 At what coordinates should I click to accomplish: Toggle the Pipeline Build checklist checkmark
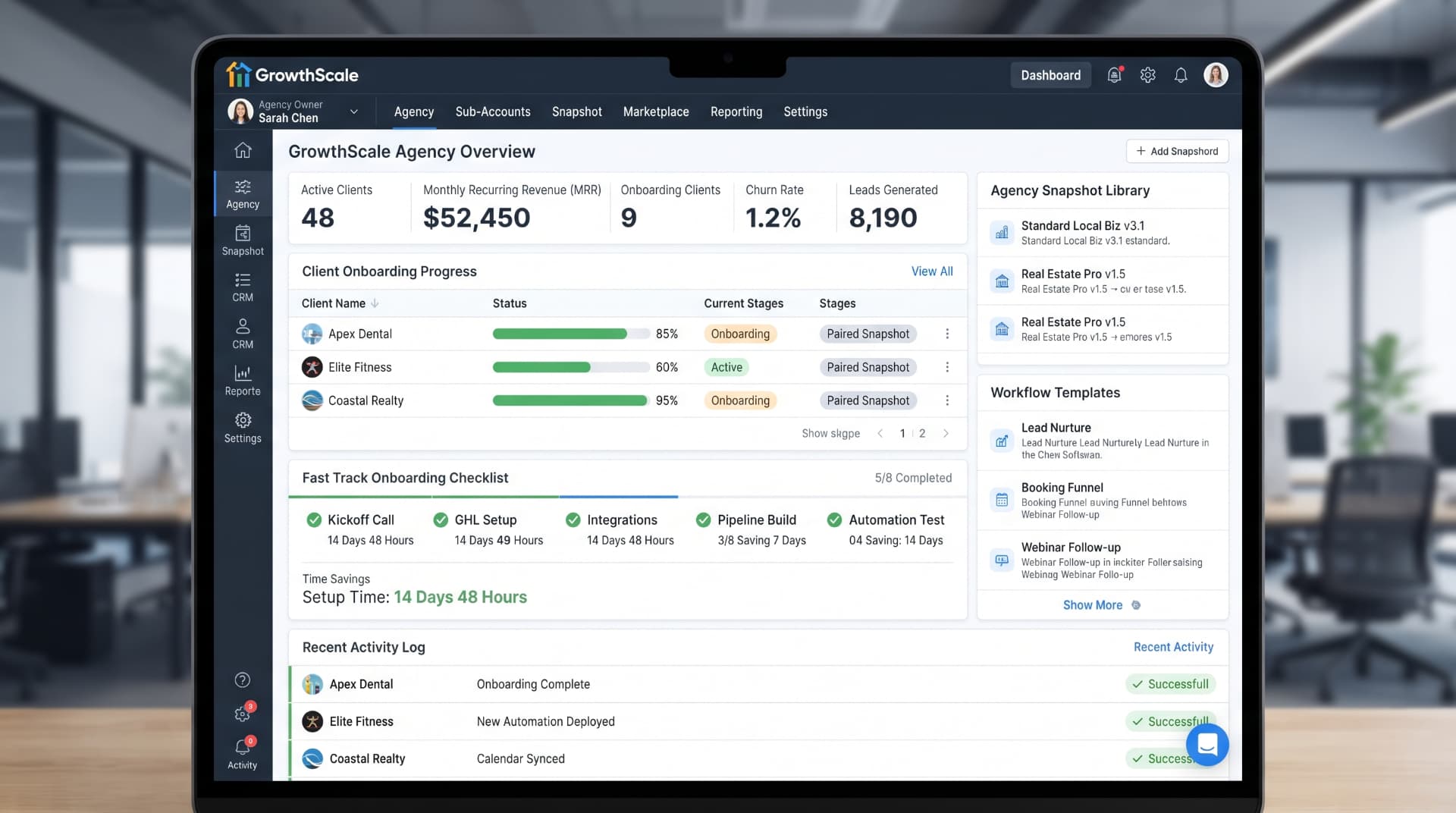[704, 520]
